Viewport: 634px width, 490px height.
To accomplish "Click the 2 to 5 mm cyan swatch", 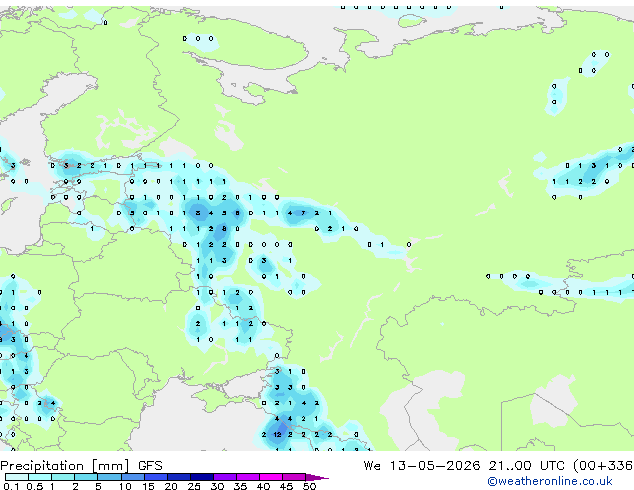I will click(x=86, y=477).
